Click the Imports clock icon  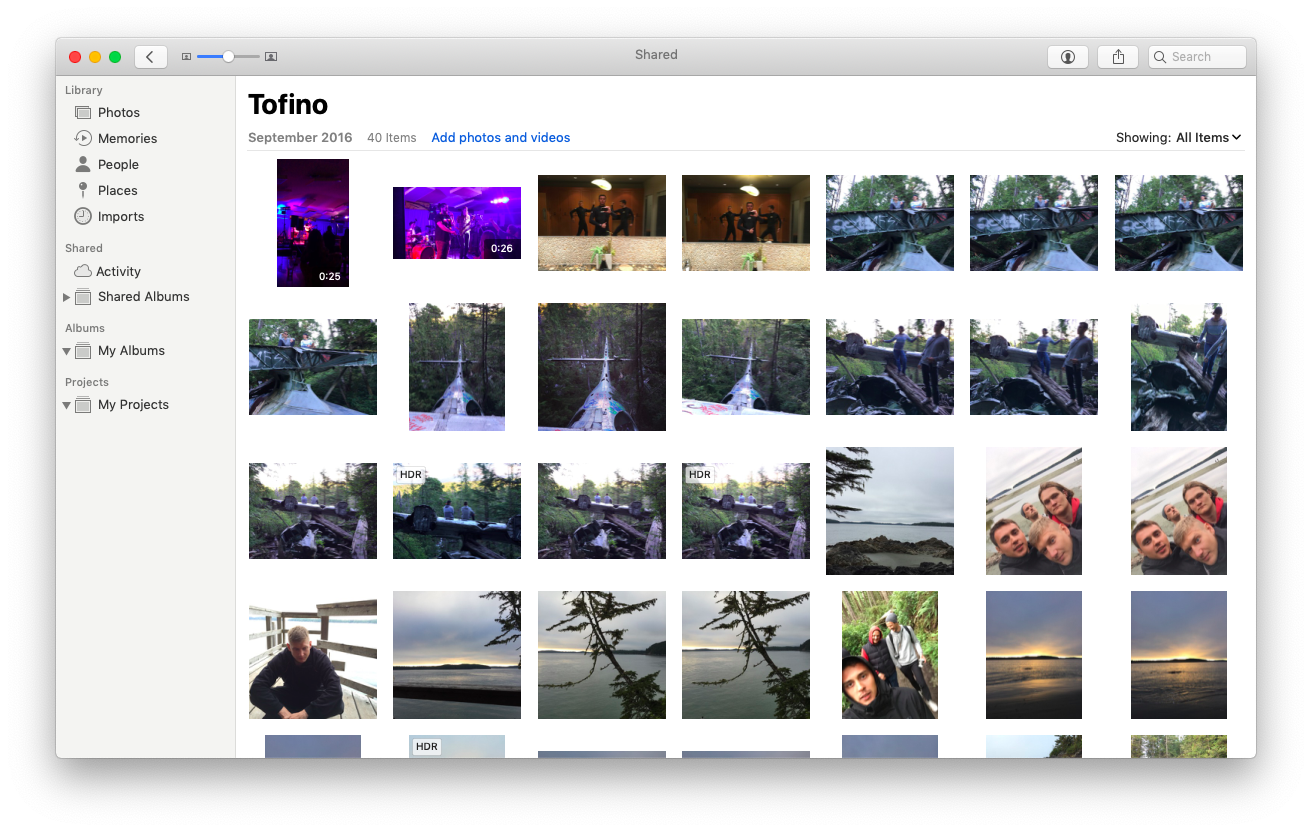point(83,216)
